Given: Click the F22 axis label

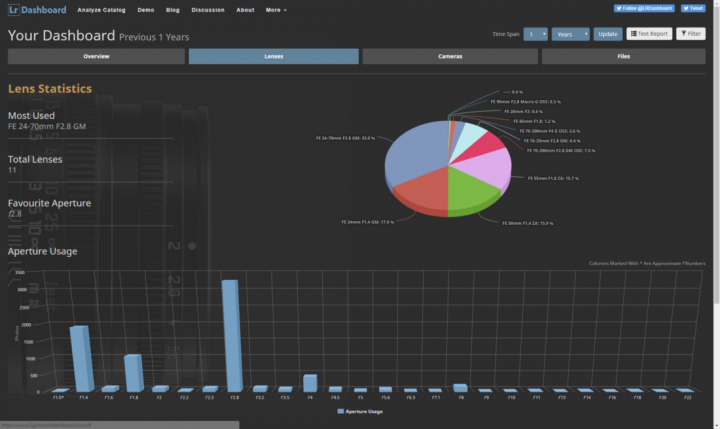Looking at the screenshot, I should (x=687, y=397).
